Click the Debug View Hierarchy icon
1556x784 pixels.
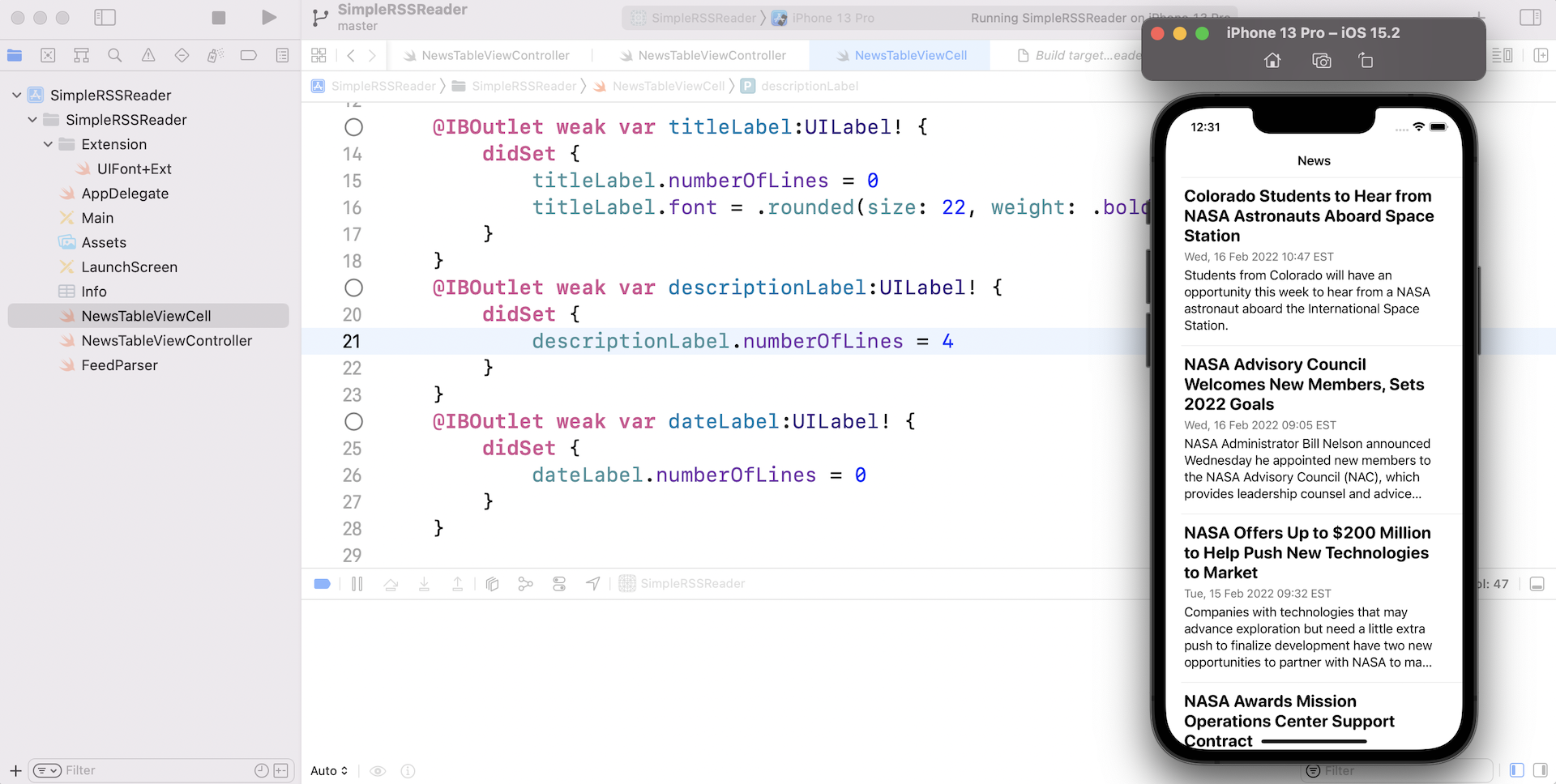(492, 584)
